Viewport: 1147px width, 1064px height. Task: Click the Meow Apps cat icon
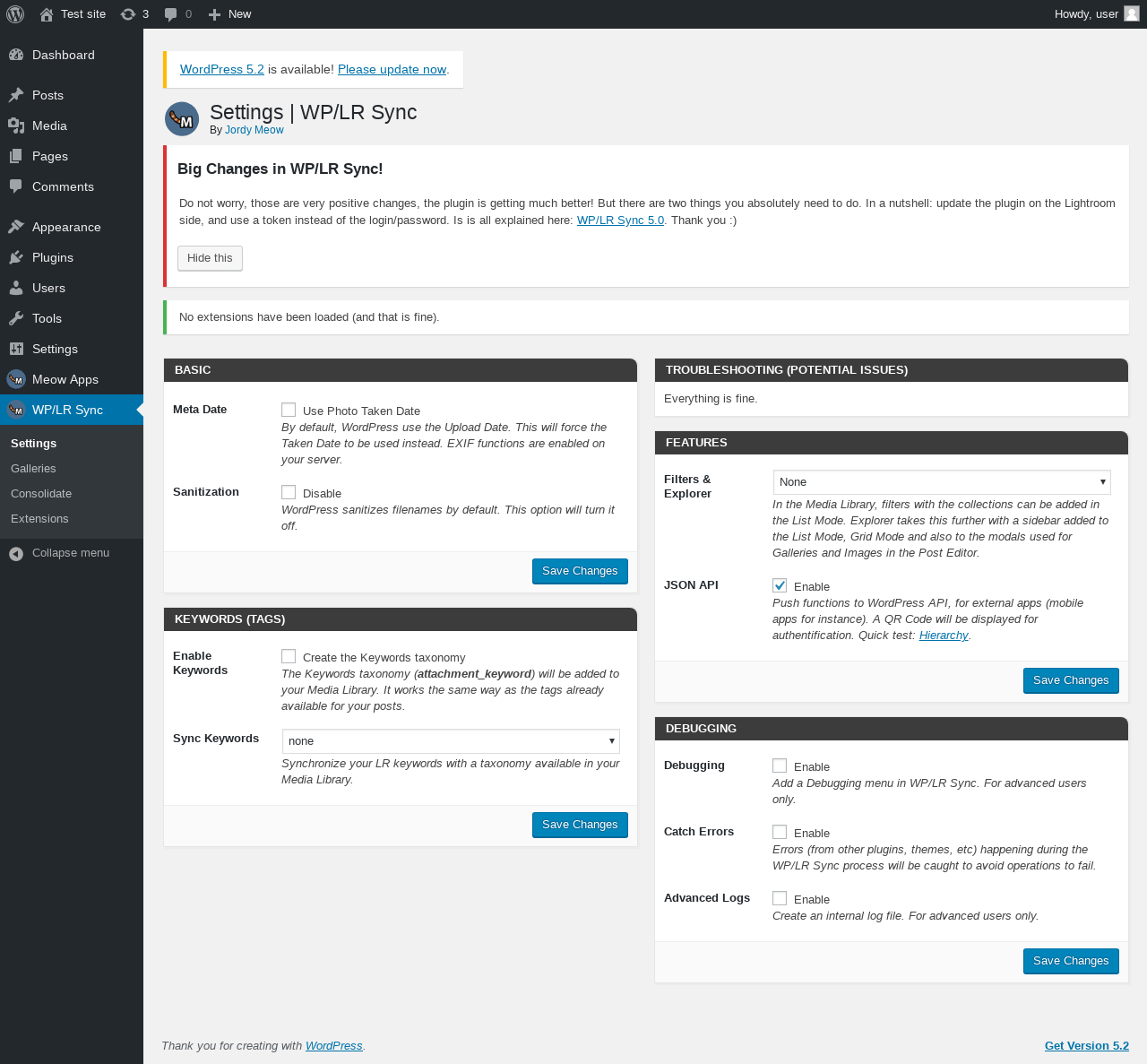[16, 379]
